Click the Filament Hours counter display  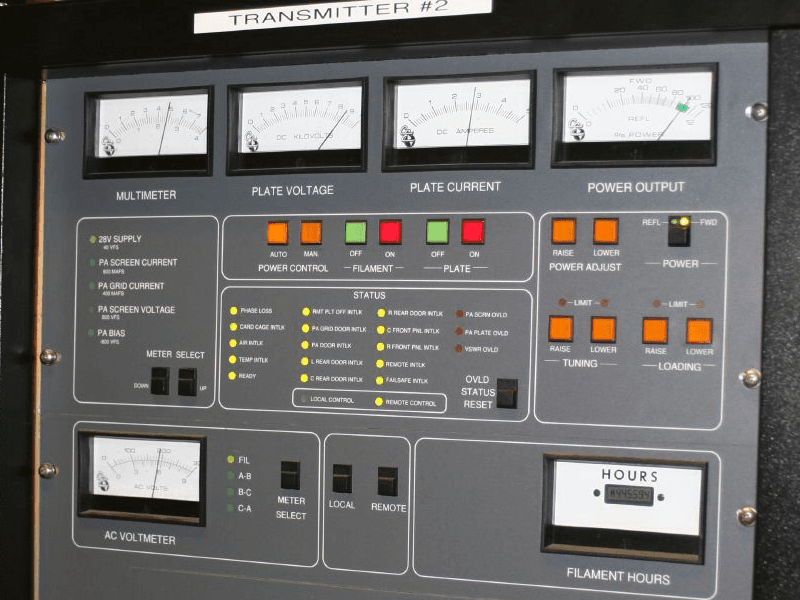[x=628, y=494]
